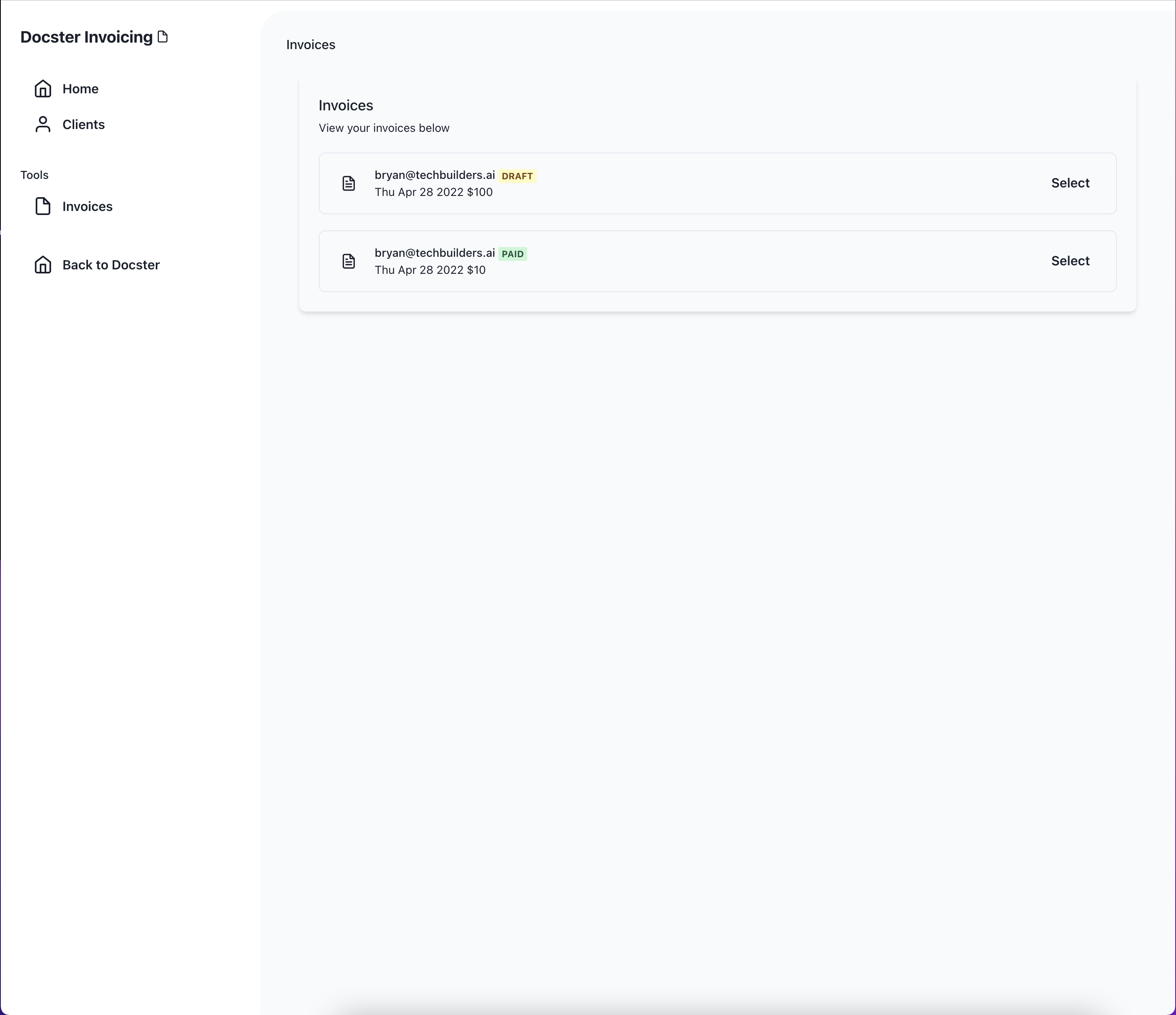Click the Invoices panel heading

346,105
